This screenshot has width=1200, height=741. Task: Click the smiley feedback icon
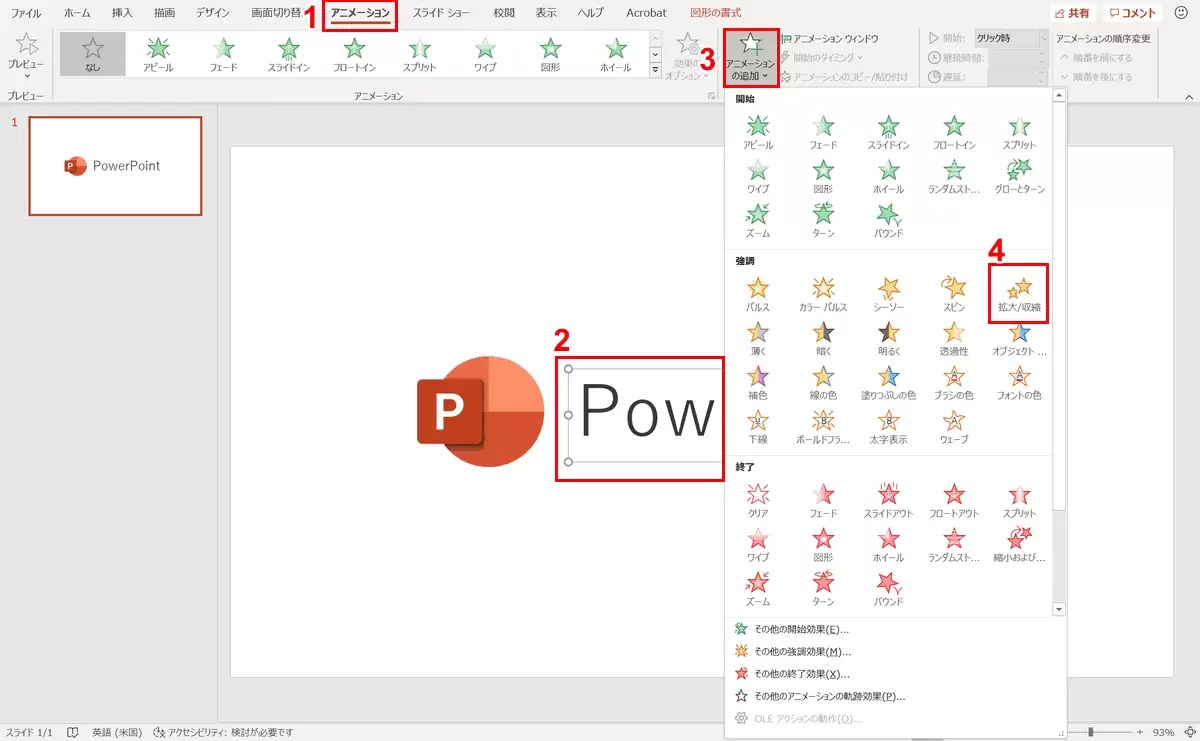(1181, 13)
